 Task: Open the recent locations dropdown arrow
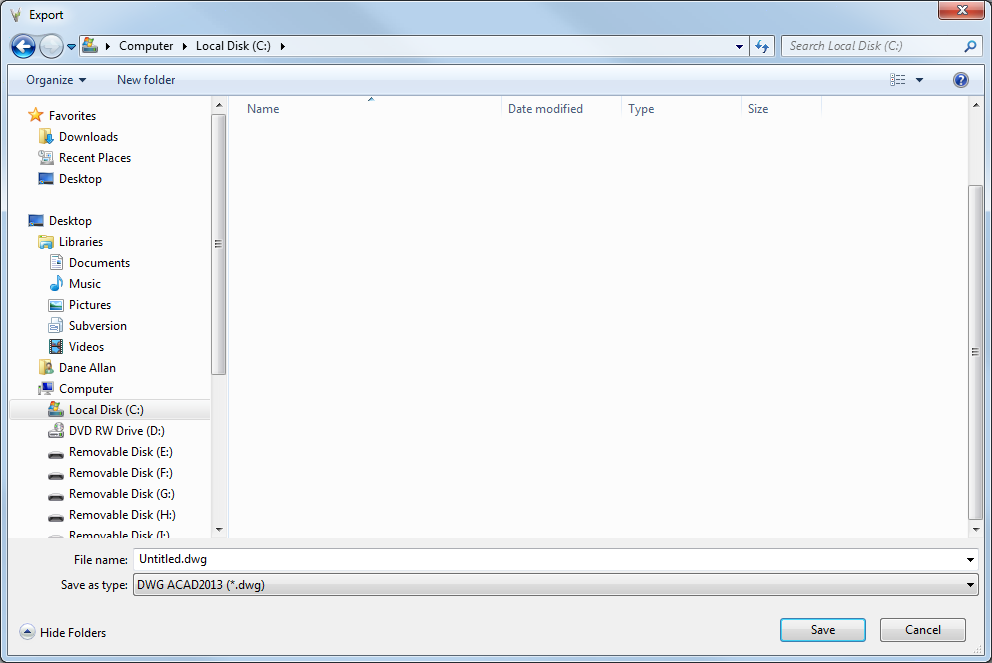point(71,47)
